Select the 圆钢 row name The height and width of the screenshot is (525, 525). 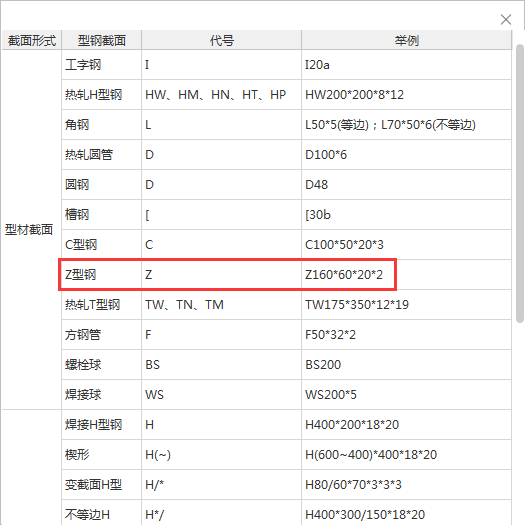(x=77, y=184)
